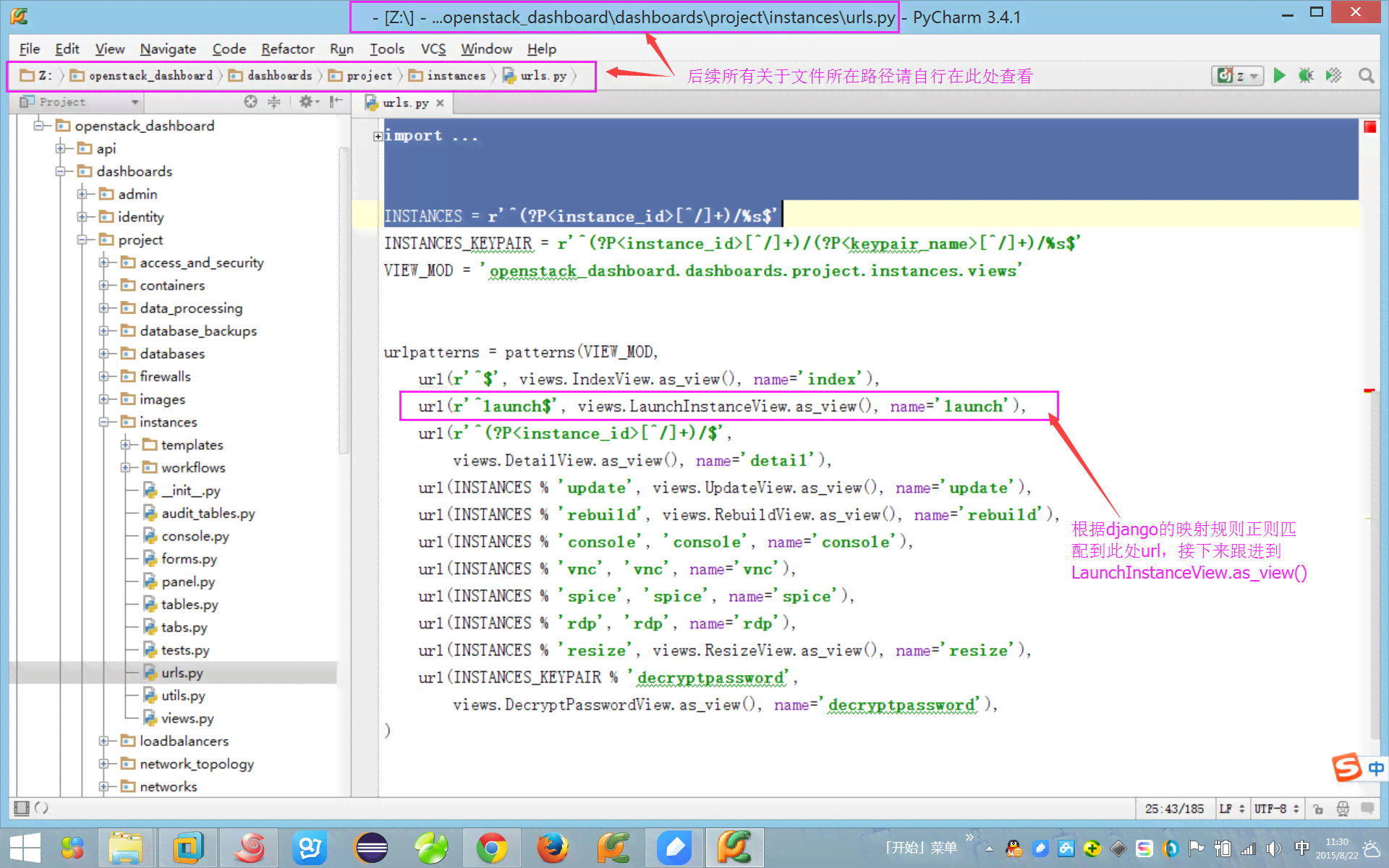Select the urls.py editor tab
The width and height of the screenshot is (1389, 868).
pos(405,103)
